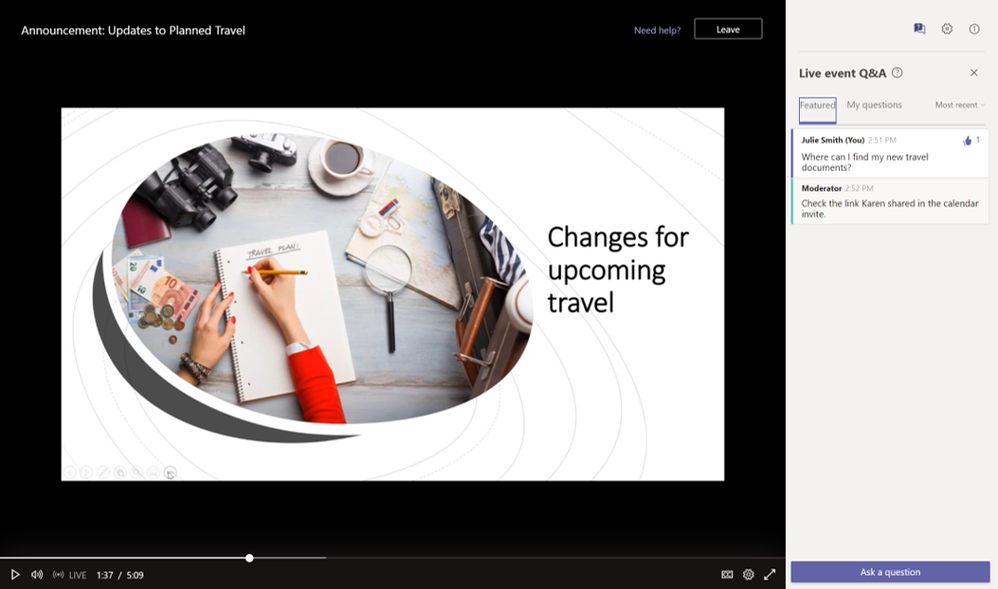Click the video progress slider handle

coord(250,558)
